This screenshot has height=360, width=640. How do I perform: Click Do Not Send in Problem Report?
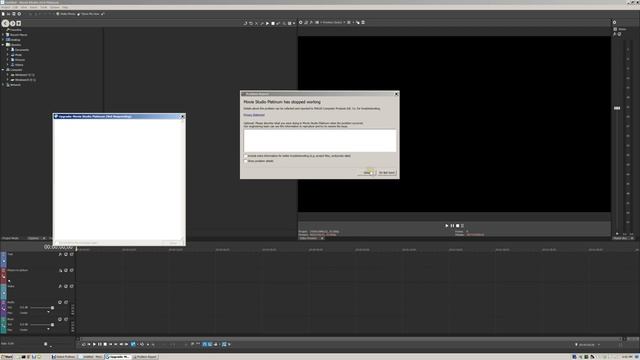point(387,173)
